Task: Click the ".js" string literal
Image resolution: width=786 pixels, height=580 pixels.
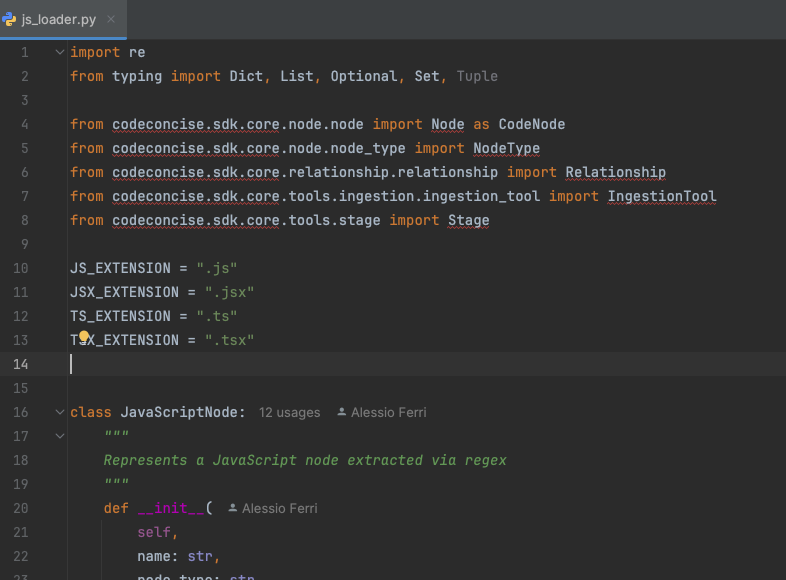Action: click(x=217, y=268)
